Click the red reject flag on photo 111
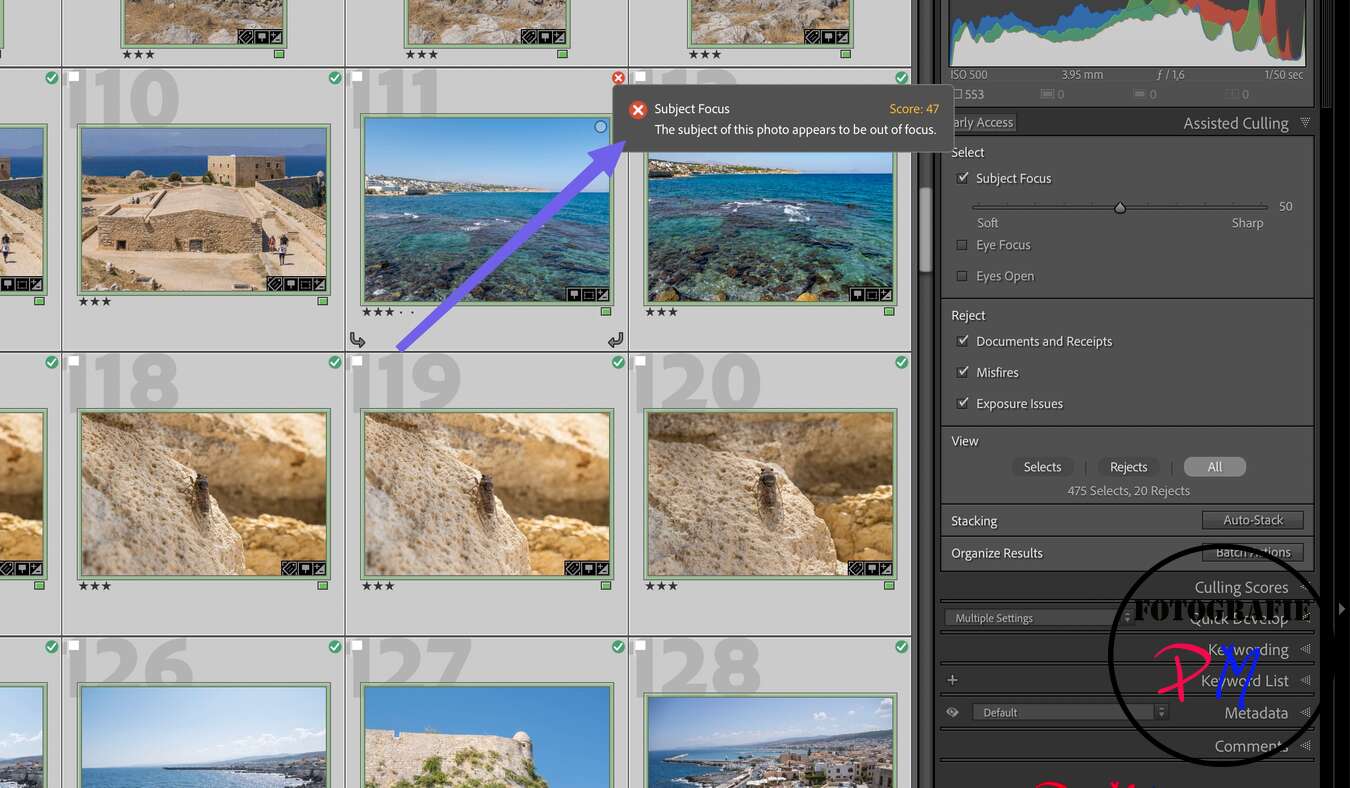Image resolution: width=1350 pixels, height=788 pixels. click(618, 77)
